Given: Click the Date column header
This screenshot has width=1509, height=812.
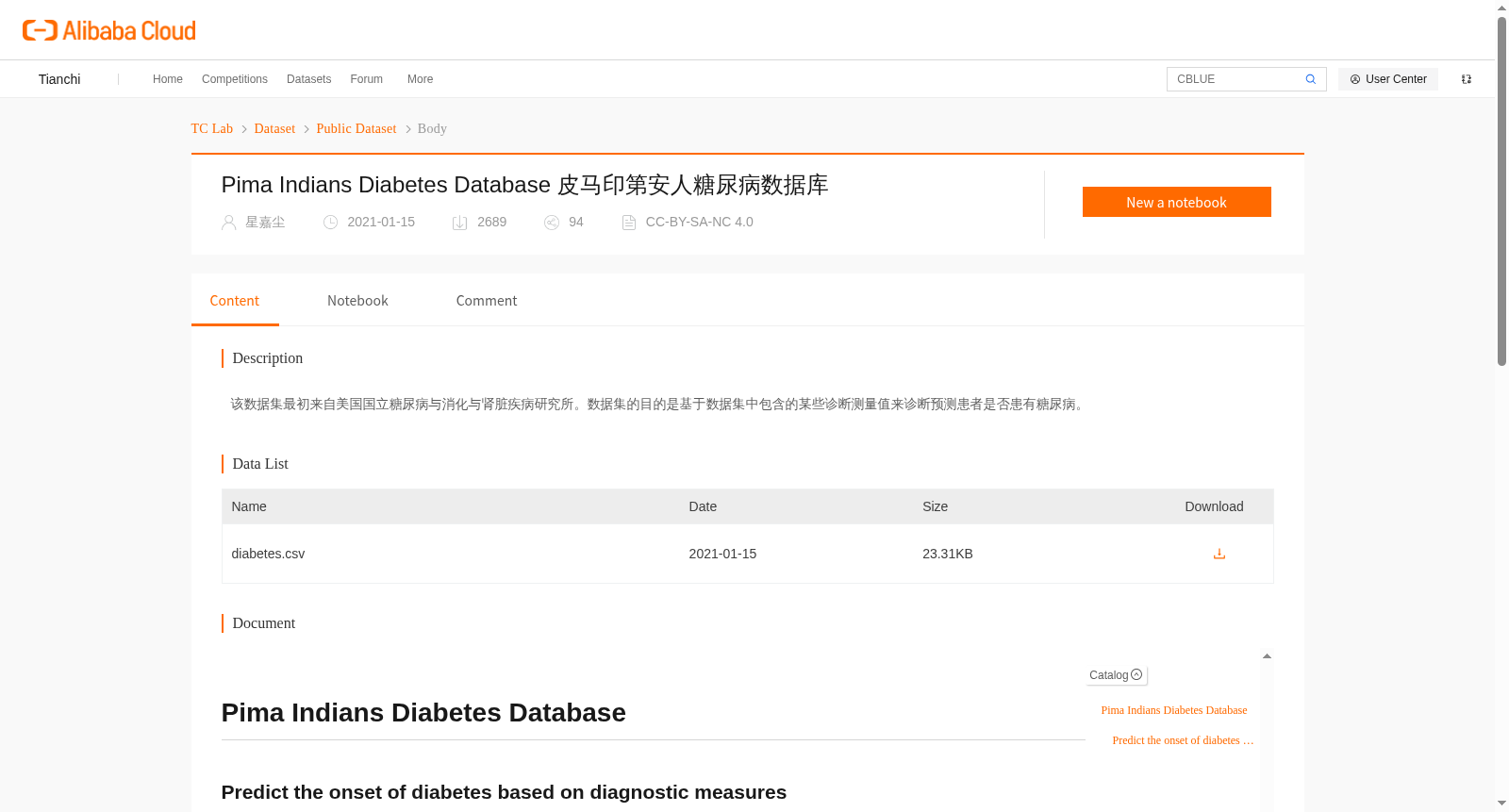Looking at the screenshot, I should click(x=703, y=506).
